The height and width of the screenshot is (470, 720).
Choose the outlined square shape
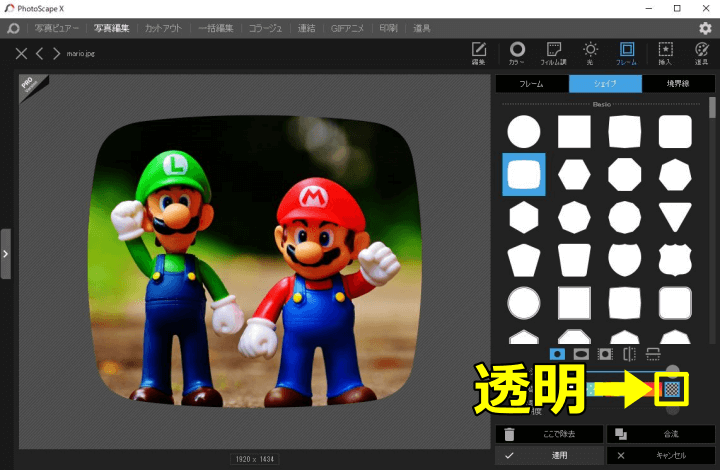(x=574, y=303)
